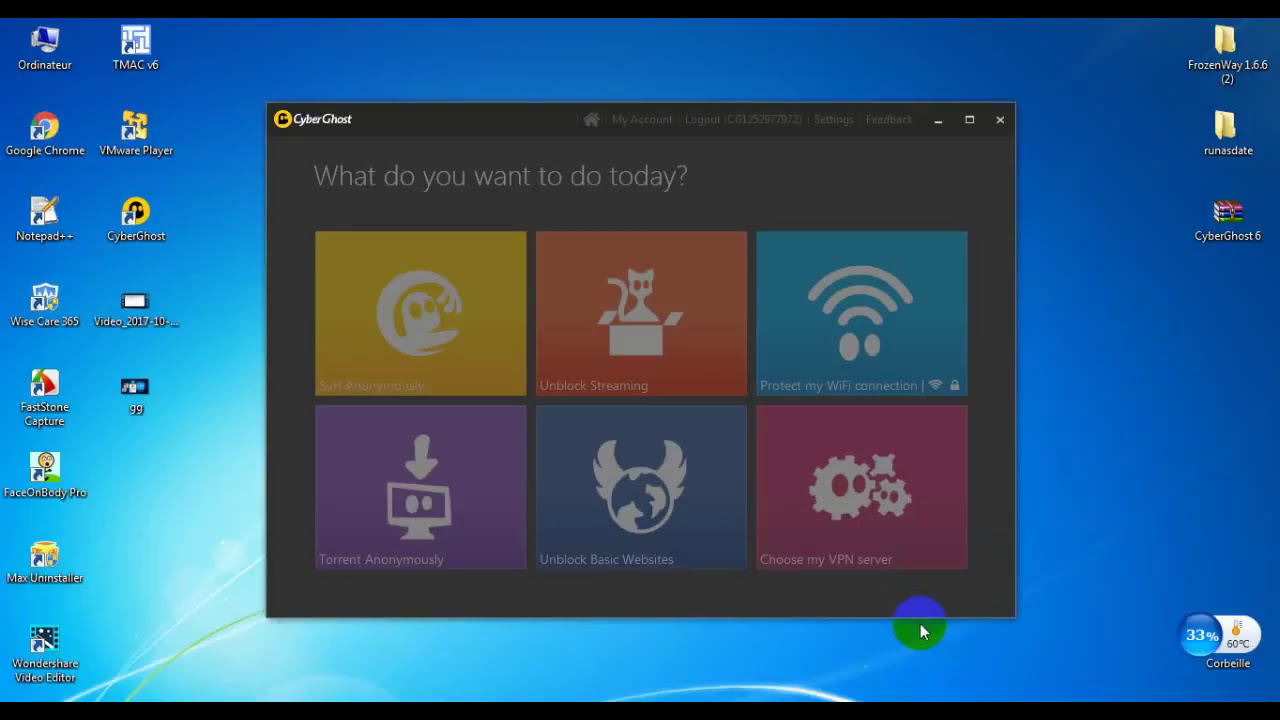
Task: Maximize the CyberGhost window
Action: pos(969,120)
